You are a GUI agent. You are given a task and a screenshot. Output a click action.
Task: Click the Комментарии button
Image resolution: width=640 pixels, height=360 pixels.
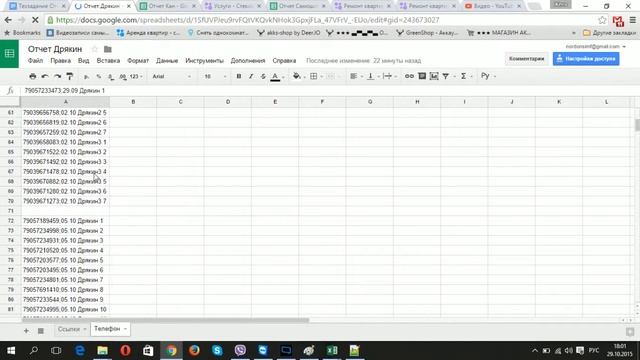coord(527,59)
